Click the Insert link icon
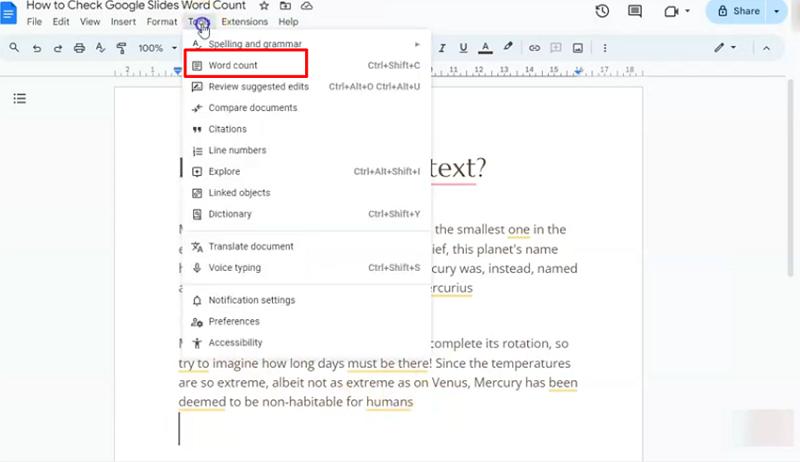This screenshot has width=800, height=462. (x=534, y=48)
